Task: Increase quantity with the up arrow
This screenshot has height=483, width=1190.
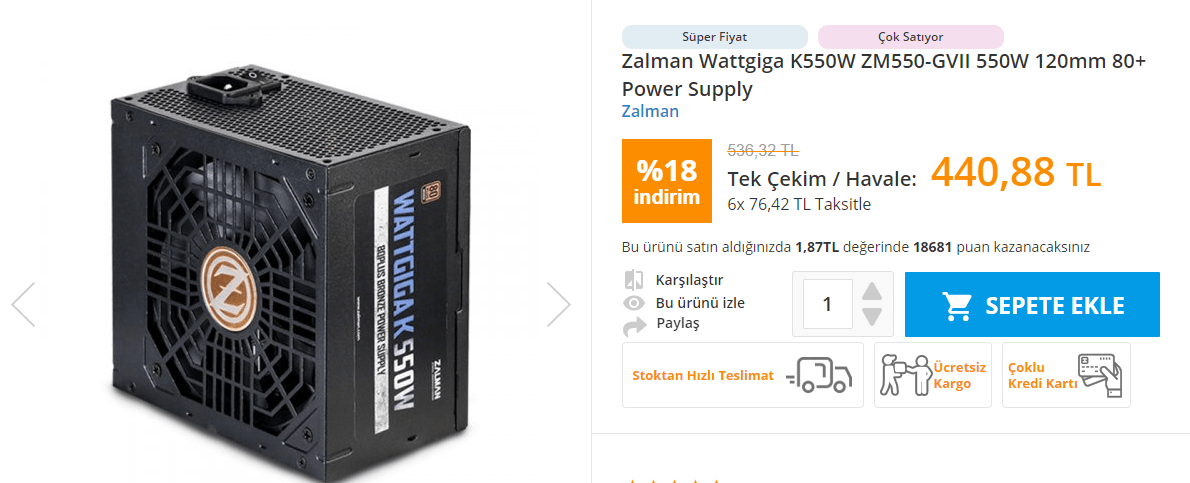Action: coord(872,292)
